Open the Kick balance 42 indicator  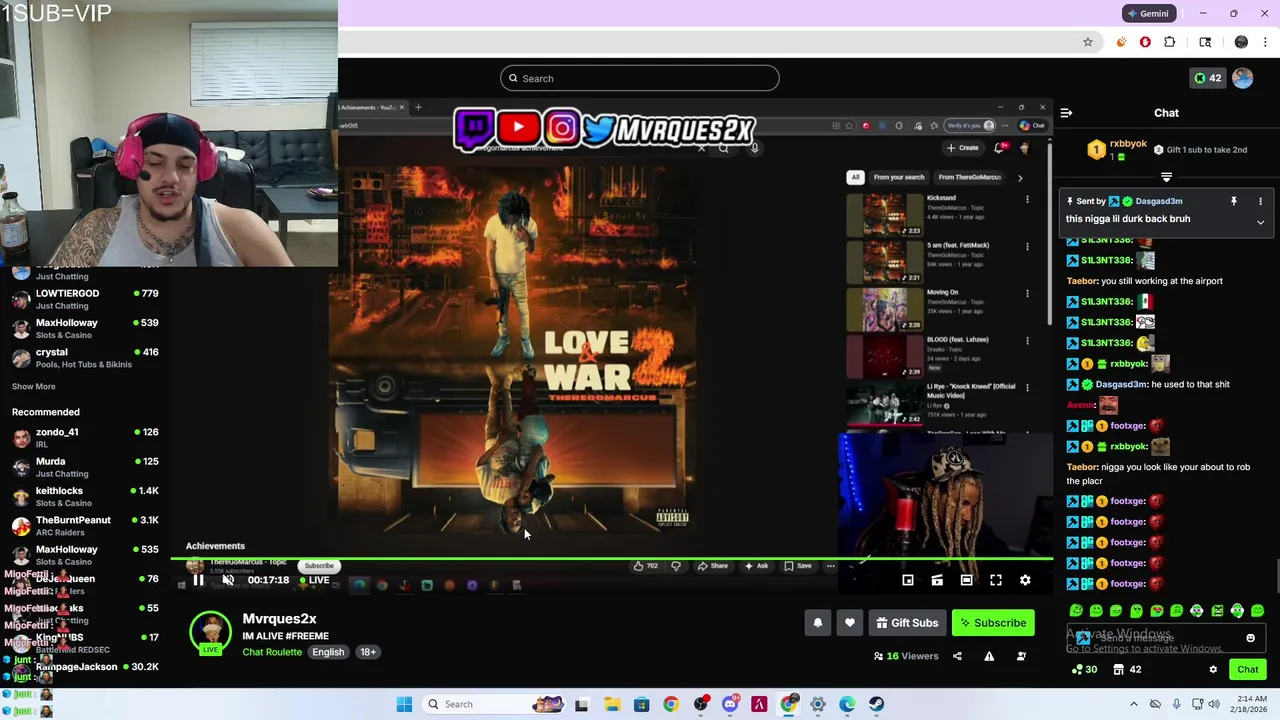(x=1208, y=78)
